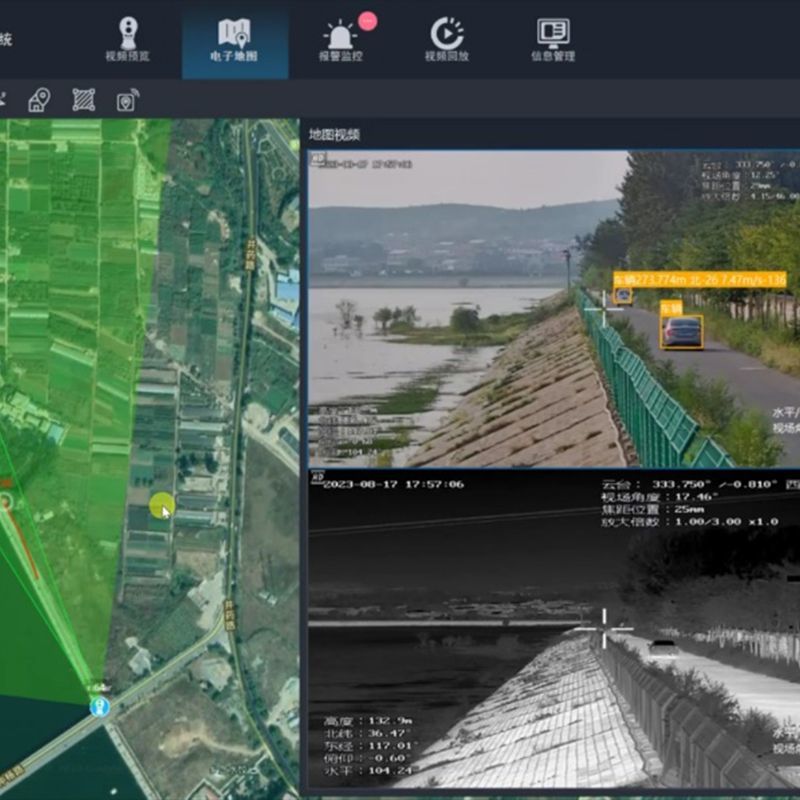
Task: Click the 视场角度 17.46° readout
Action: point(660,497)
